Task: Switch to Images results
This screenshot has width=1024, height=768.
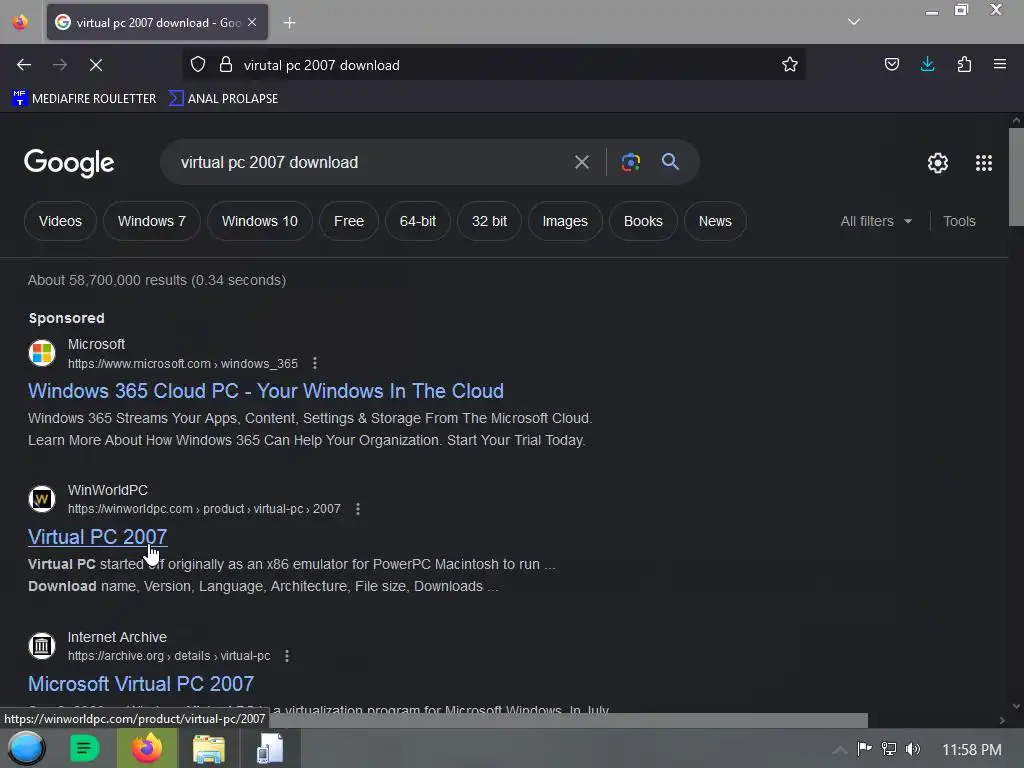Action: (565, 221)
